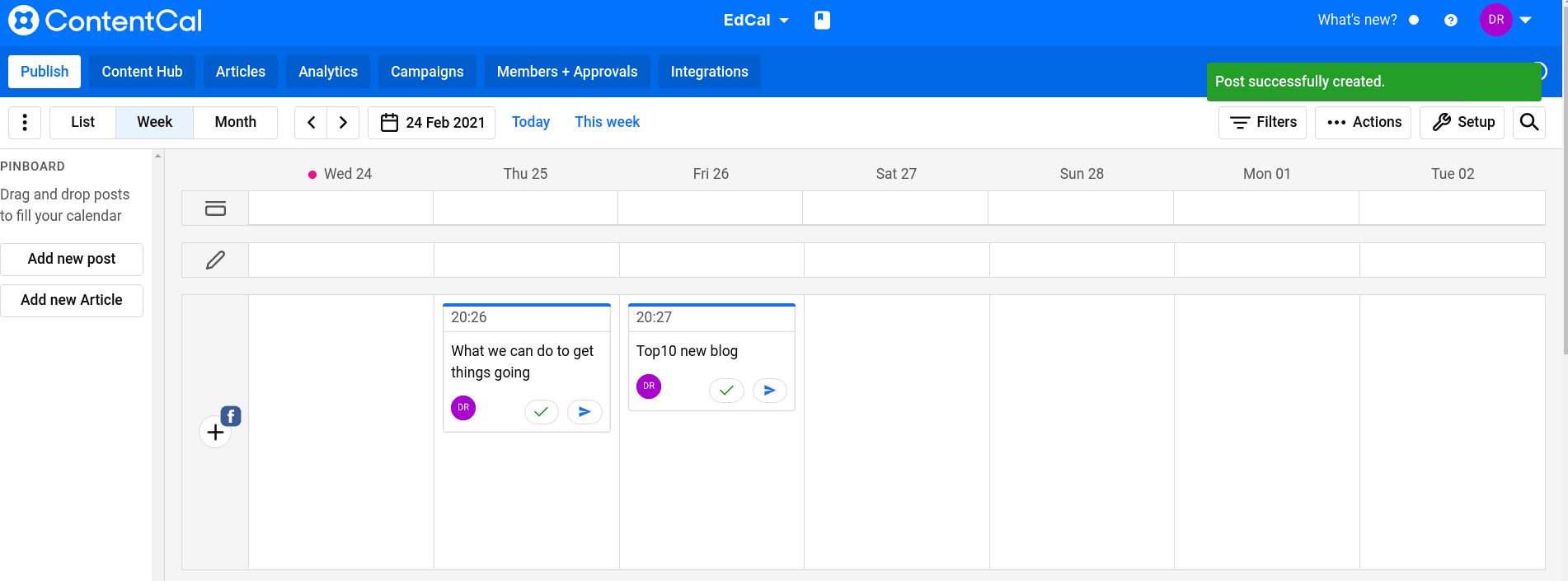This screenshot has width=1568, height=581.
Task: Click the What's new? link
Action: [1357, 20]
